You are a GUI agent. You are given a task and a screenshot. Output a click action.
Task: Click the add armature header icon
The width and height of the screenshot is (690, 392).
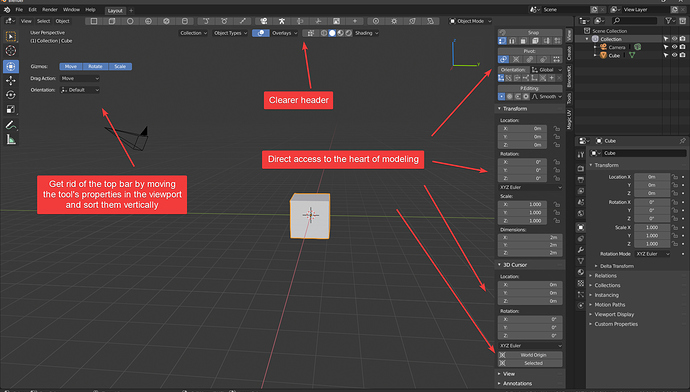point(282,21)
